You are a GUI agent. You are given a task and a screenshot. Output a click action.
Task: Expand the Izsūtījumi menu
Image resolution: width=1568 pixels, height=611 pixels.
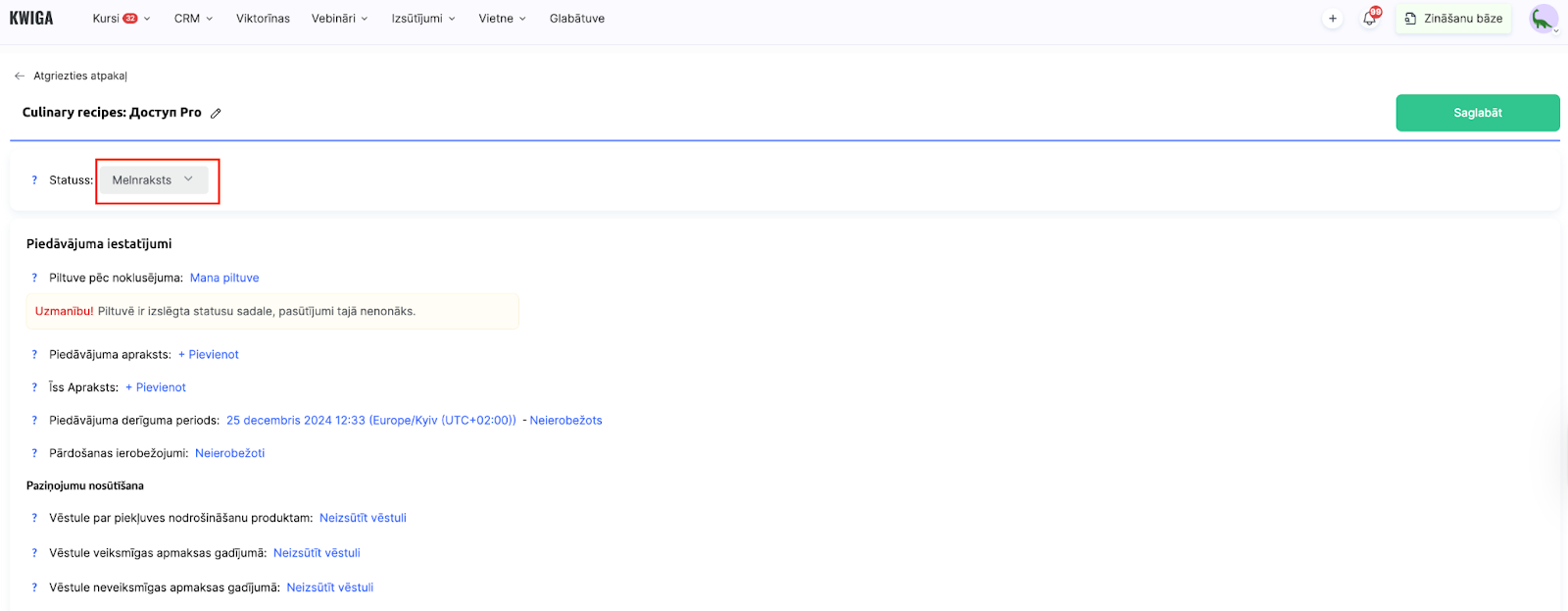(423, 19)
